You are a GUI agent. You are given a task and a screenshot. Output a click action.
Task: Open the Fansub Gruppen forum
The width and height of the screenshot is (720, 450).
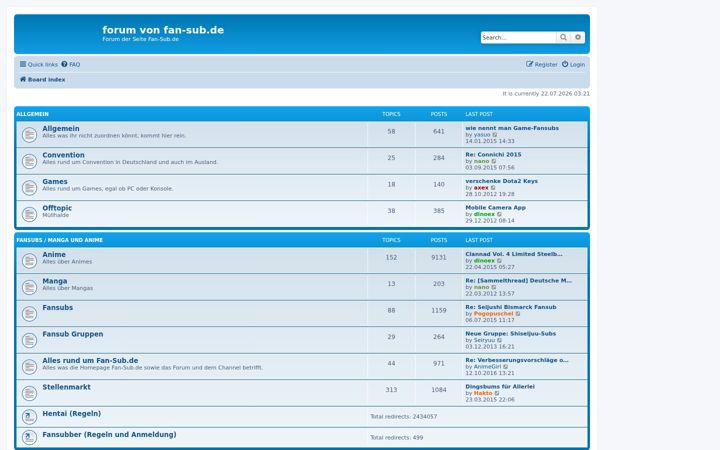pos(73,334)
